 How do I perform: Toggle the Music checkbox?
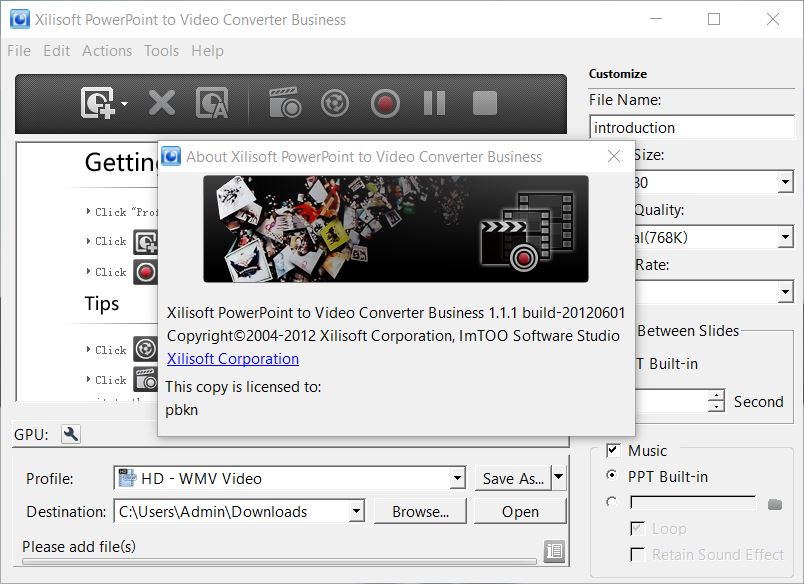(x=613, y=451)
